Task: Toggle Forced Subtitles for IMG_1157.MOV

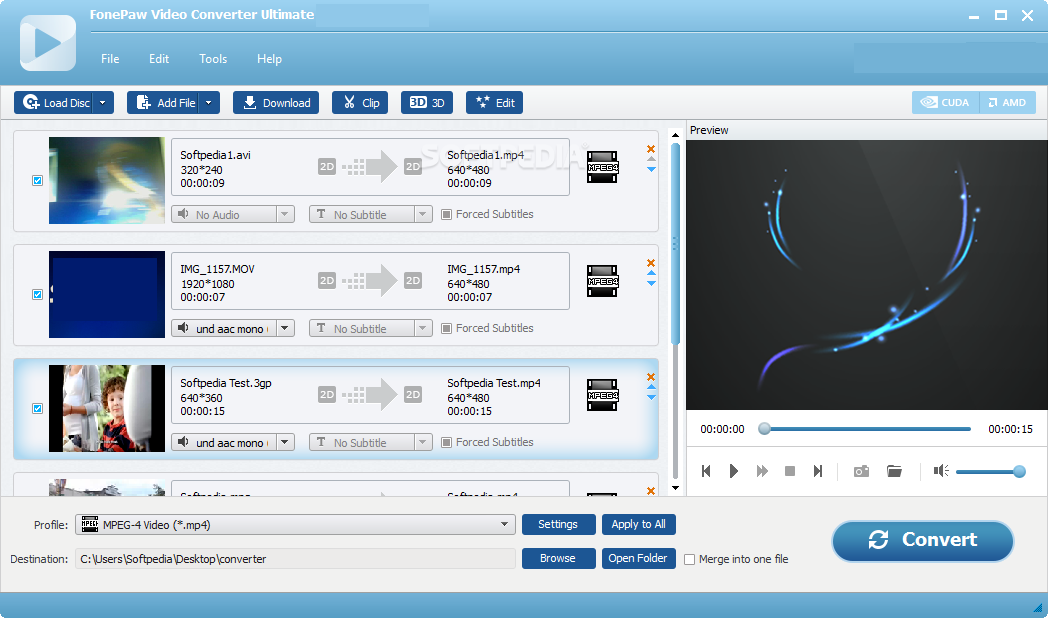Action: (x=446, y=329)
